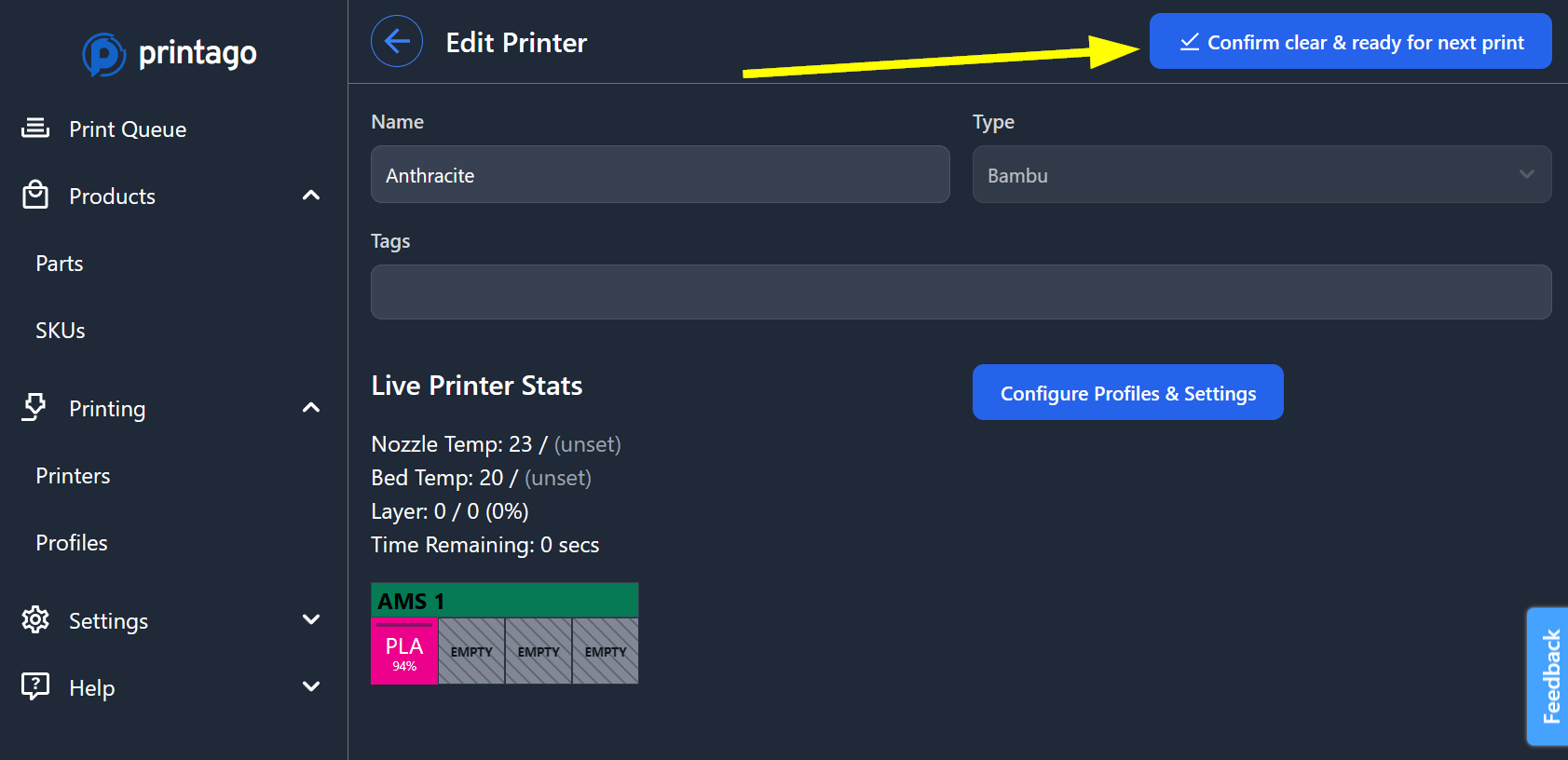
Task: Click checkmark icon in Confirm clear button
Action: [x=1190, y=42]
